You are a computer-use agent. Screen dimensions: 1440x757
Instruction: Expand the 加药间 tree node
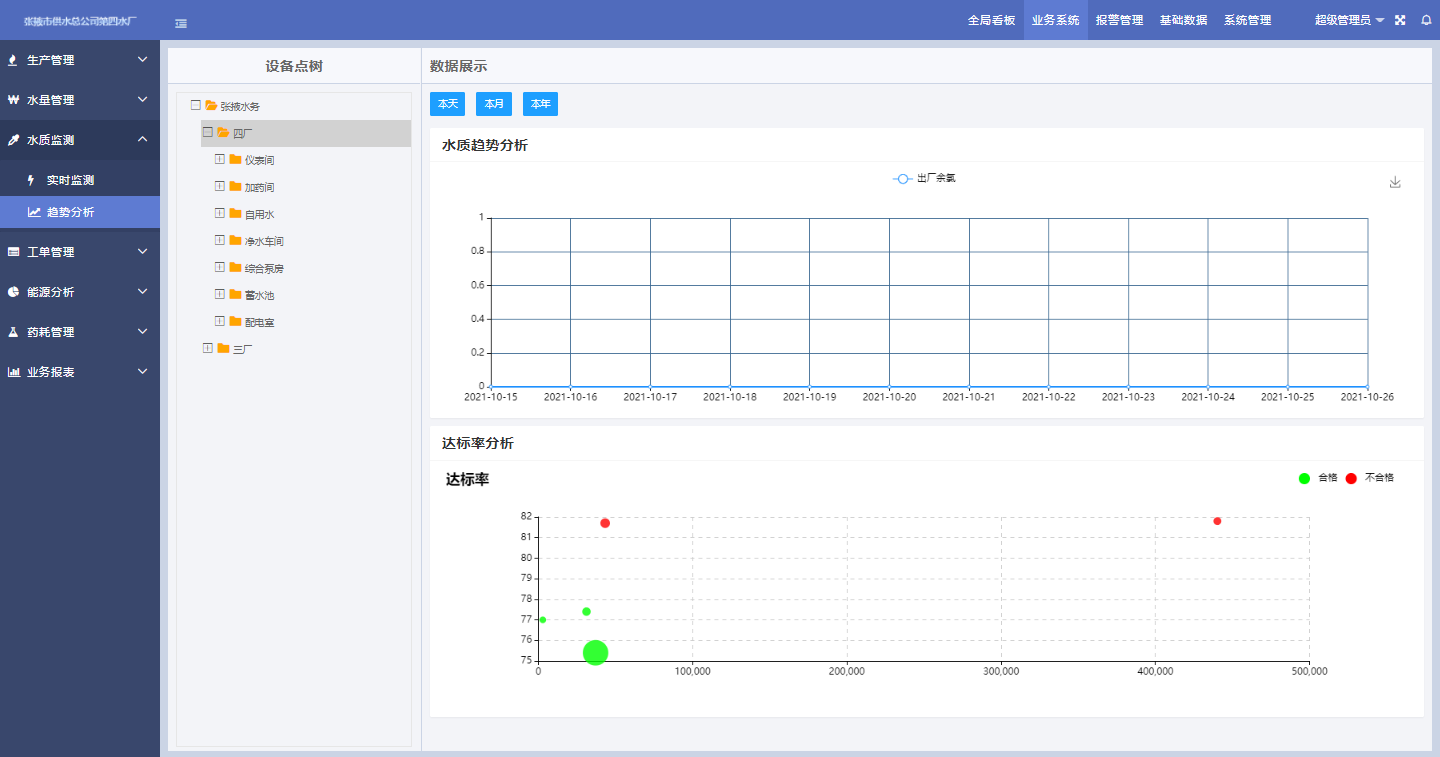tap(220, 187)
